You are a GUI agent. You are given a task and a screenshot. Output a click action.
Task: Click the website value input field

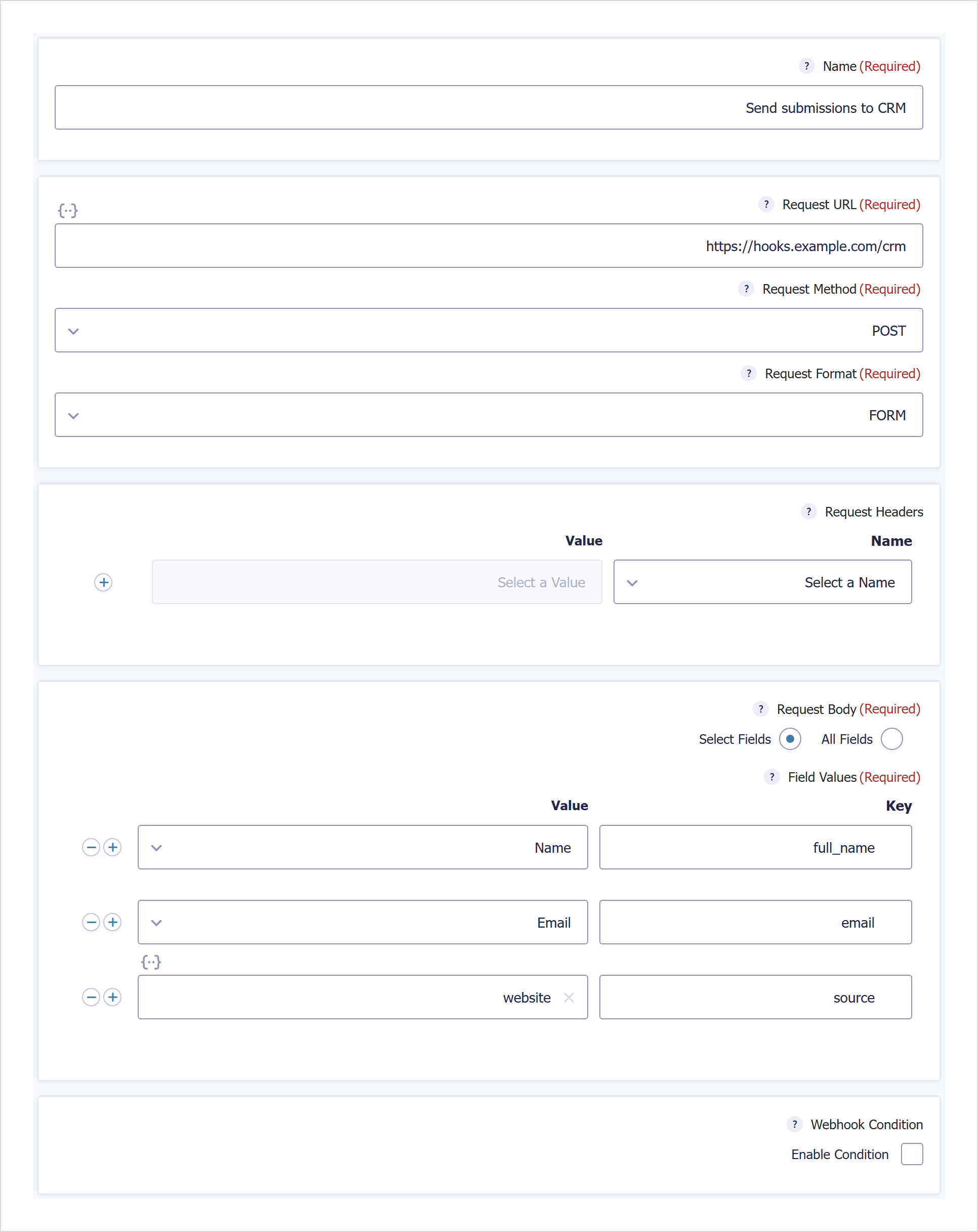(x=363, y=997)
